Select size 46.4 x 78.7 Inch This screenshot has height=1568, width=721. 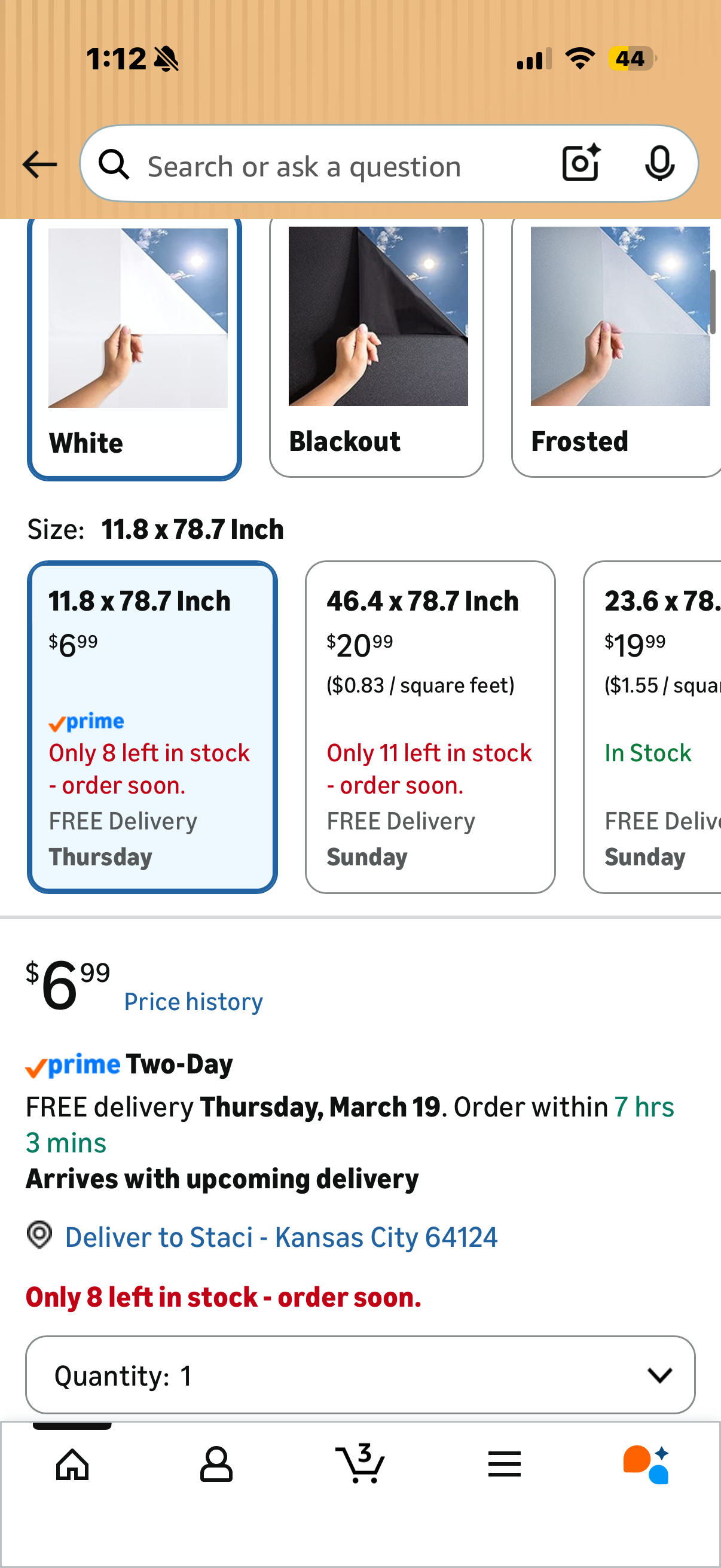[x=430, y=727]
